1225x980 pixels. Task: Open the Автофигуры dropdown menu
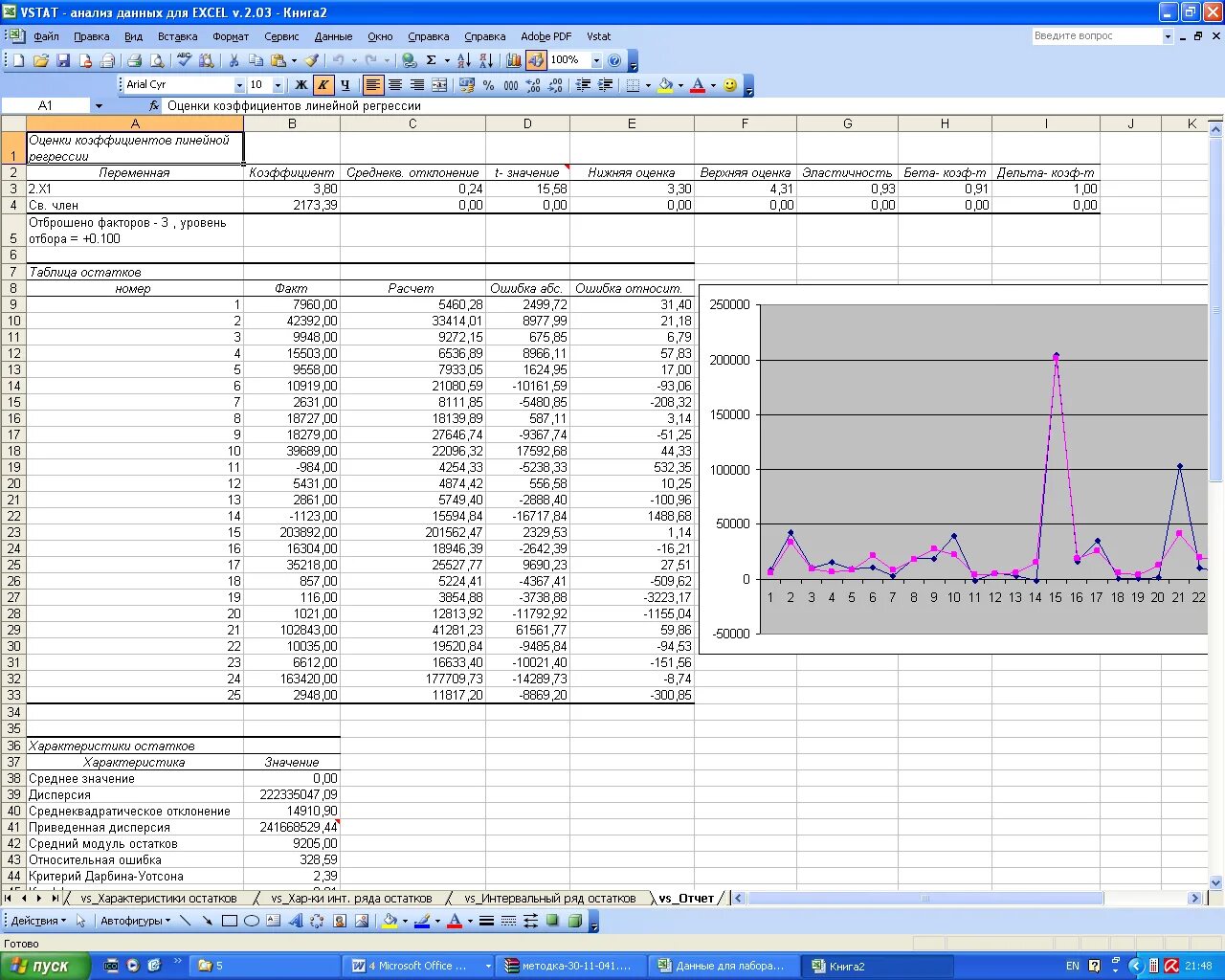click(135, 921)
